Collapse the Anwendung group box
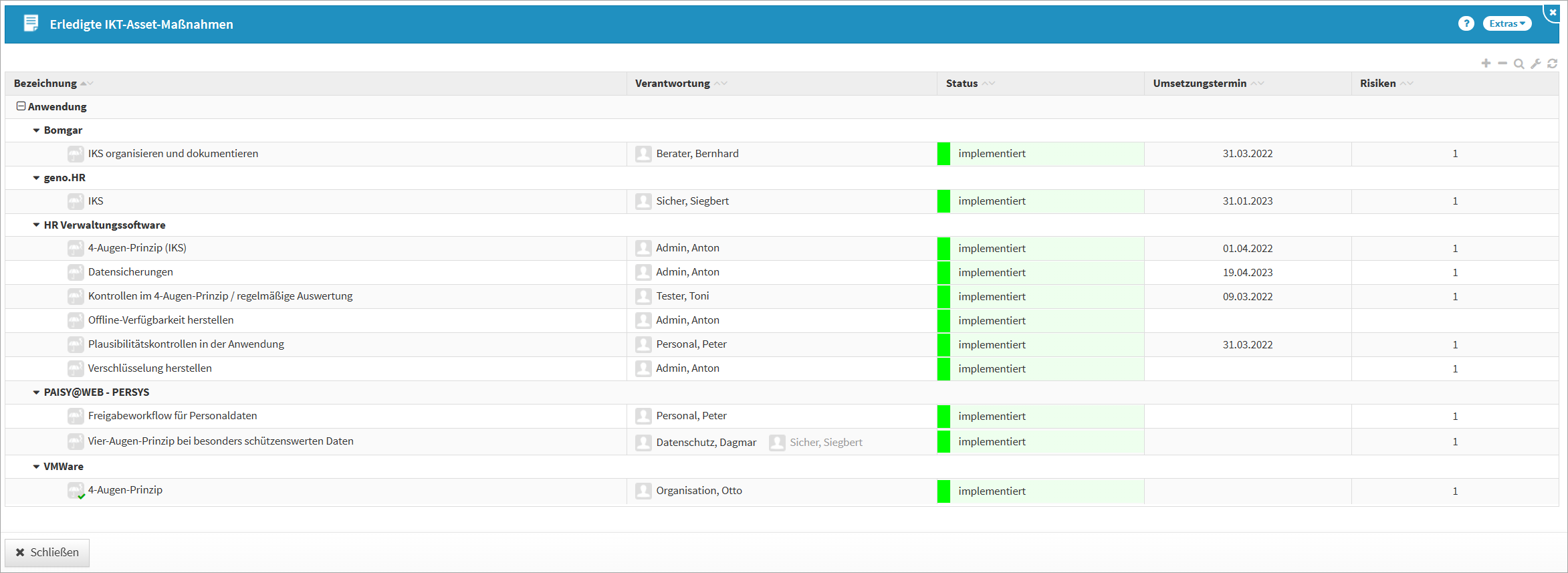Viewport: 1568px width, 573px height. [21, 106]
